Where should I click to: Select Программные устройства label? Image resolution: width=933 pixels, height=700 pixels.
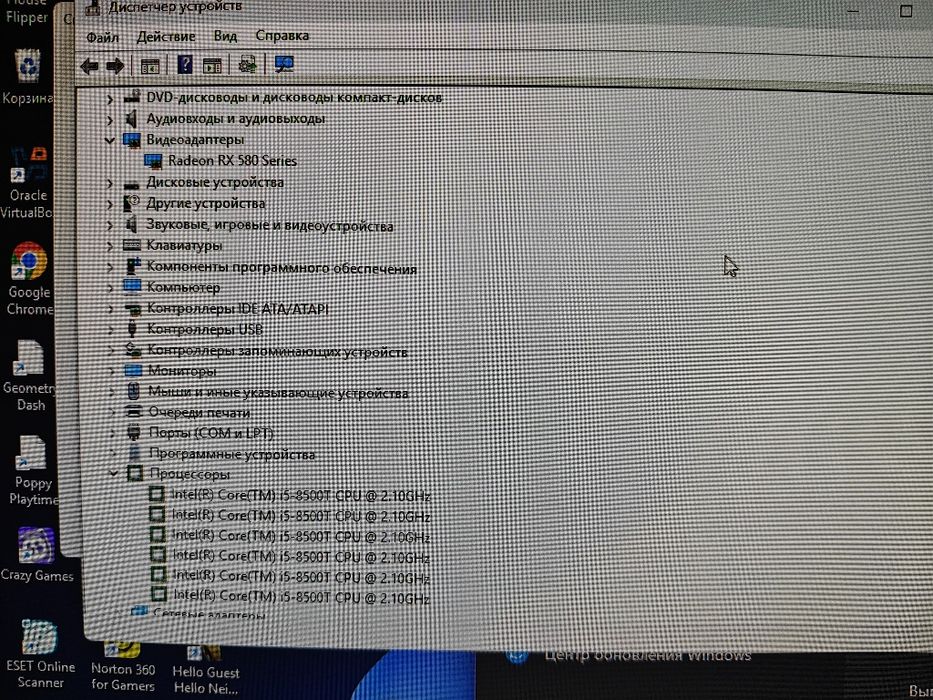[x=232, y=454]
